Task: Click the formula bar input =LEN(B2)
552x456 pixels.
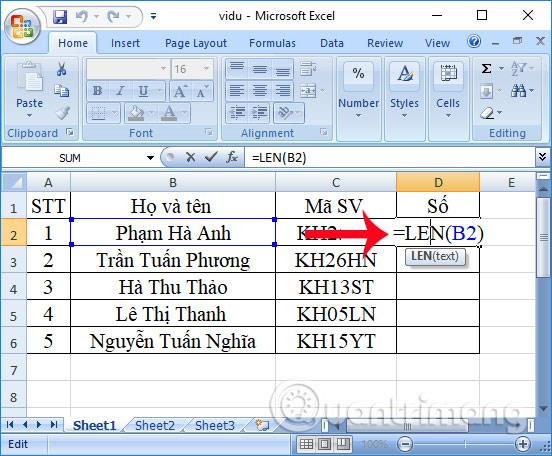Action: [x=389, y=157]
